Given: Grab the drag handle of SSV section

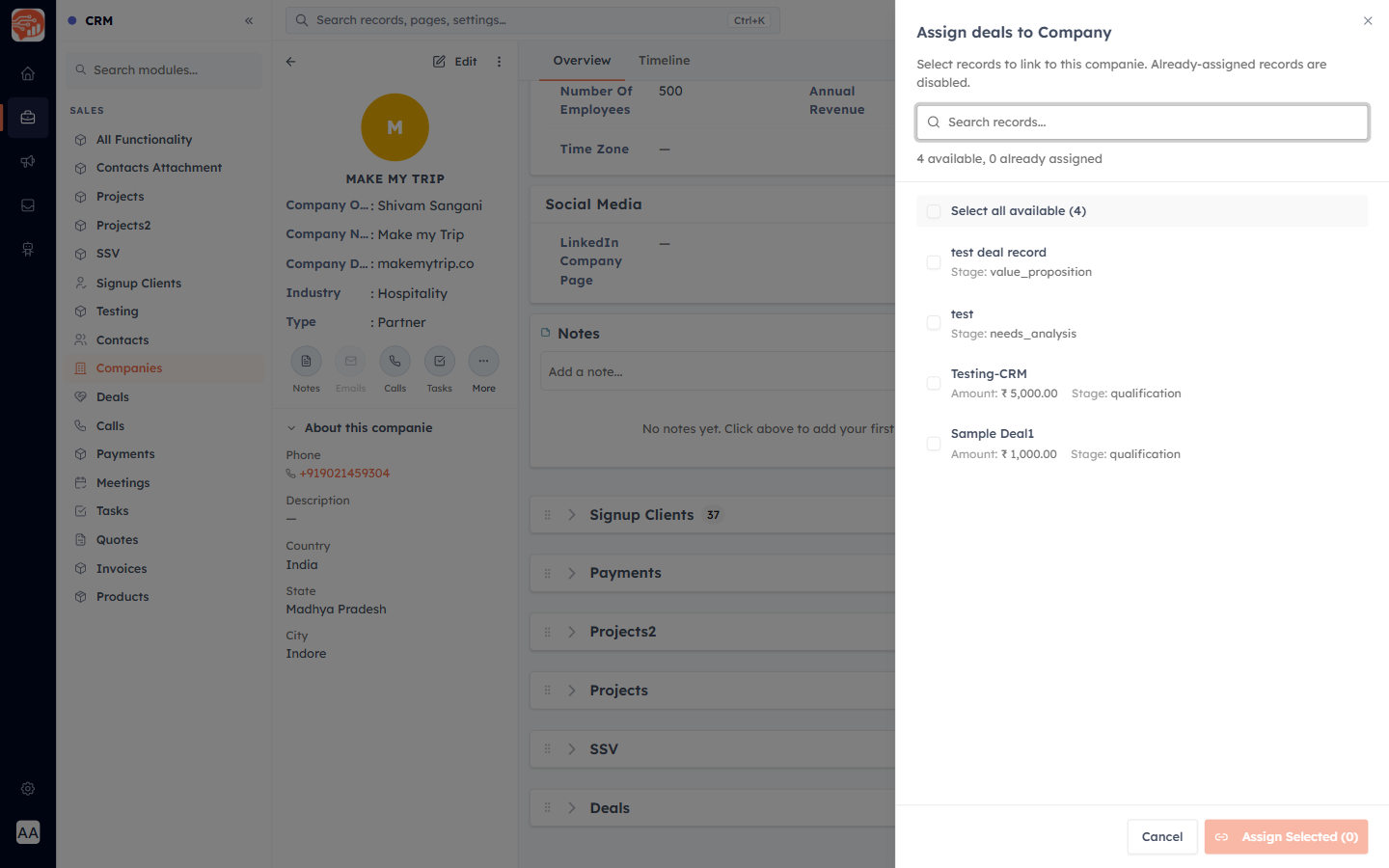Looking at the screenshot, I should 547,748.
